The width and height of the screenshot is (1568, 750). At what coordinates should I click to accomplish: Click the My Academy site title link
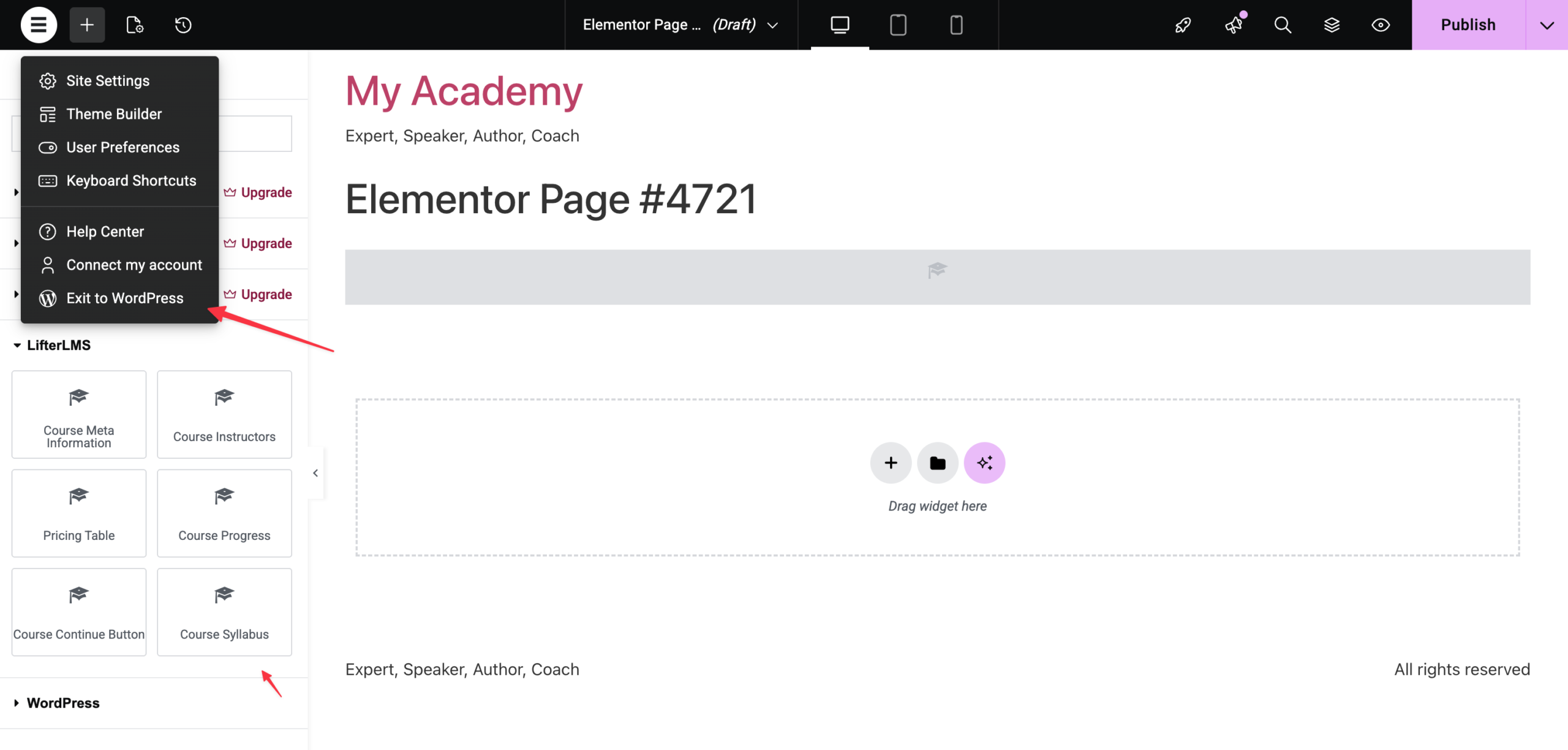[x=464, y=91]
